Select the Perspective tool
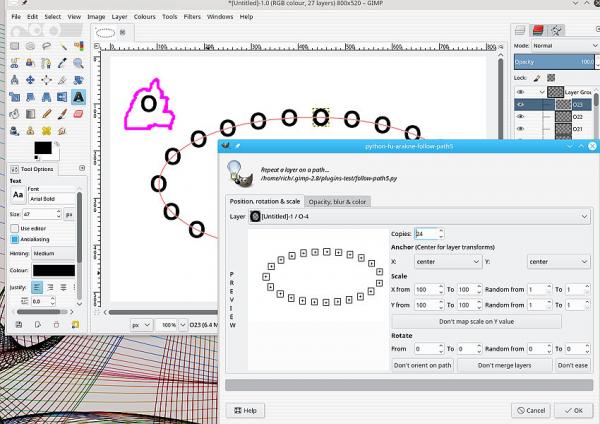Screen dimensions: 600x424 coord(46,97)
